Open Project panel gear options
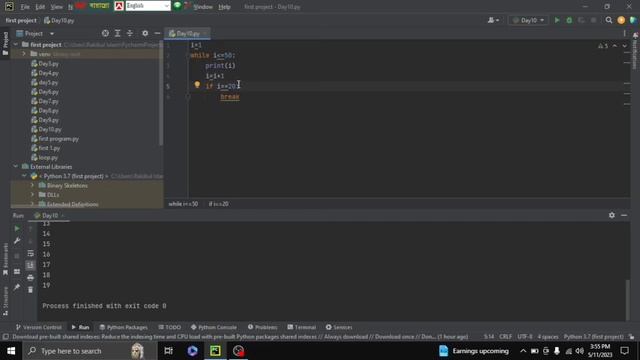 coord(145,33)
